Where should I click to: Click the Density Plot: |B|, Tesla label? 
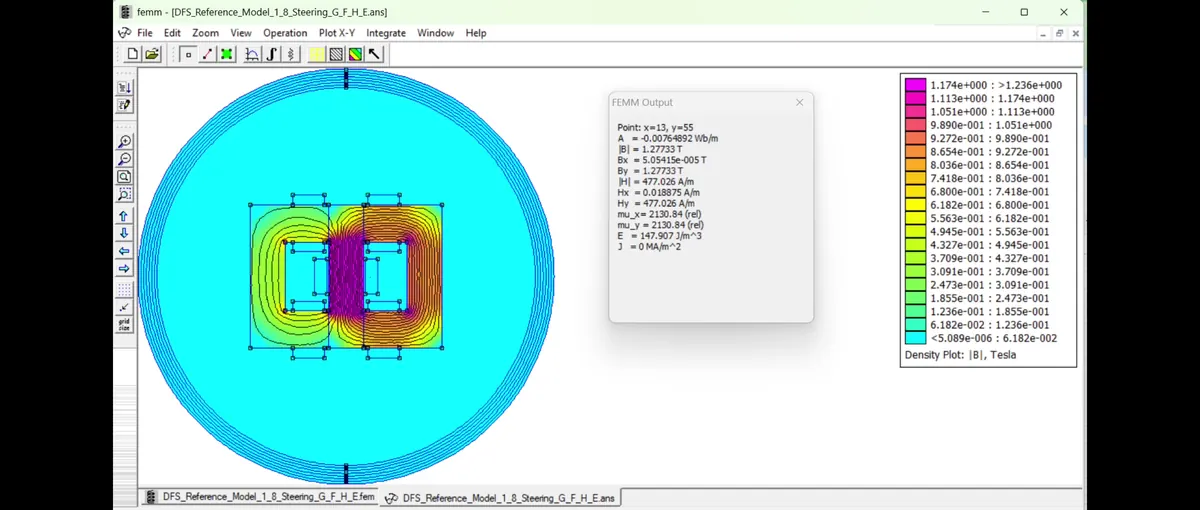click(960, 355)
